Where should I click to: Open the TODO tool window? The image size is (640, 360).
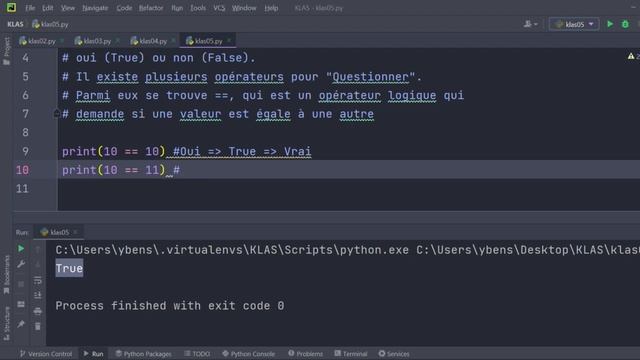197,353
